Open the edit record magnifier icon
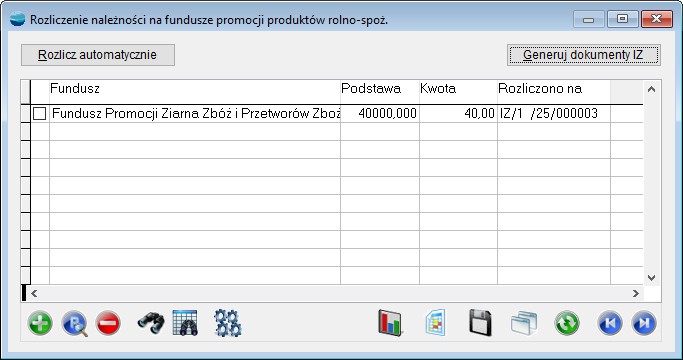Screen dimensions: 683x360 74,323
